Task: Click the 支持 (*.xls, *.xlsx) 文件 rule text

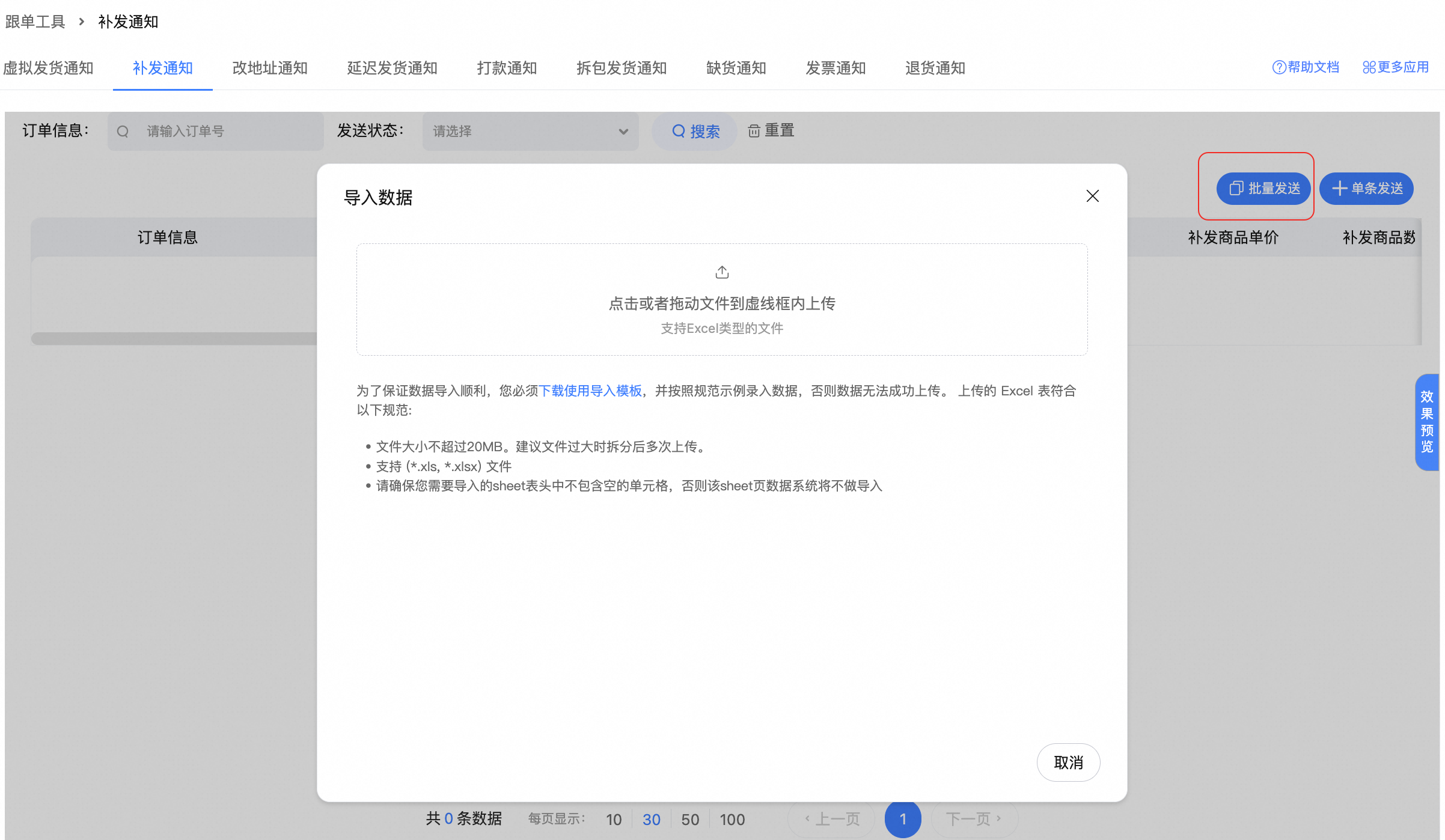Action: coord(444,466)
